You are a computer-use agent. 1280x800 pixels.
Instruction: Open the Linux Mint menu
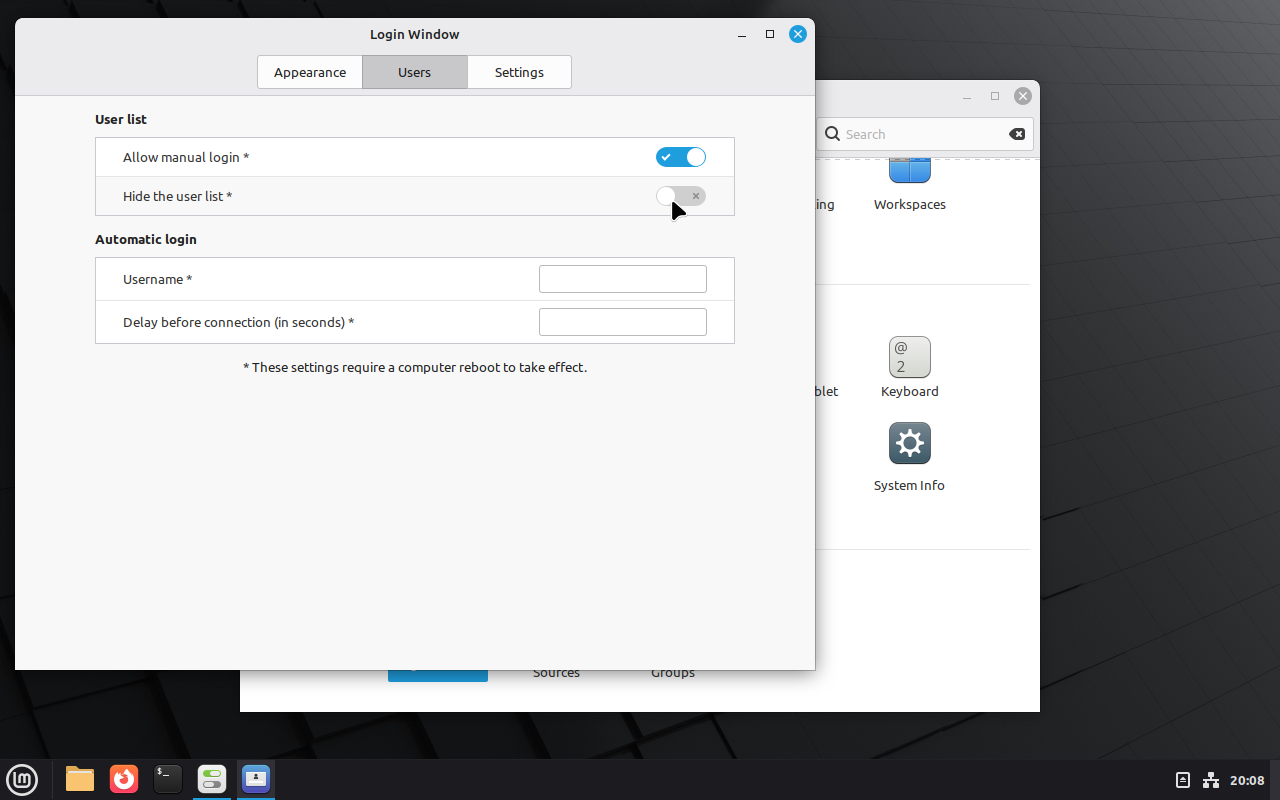click(22, 779)
